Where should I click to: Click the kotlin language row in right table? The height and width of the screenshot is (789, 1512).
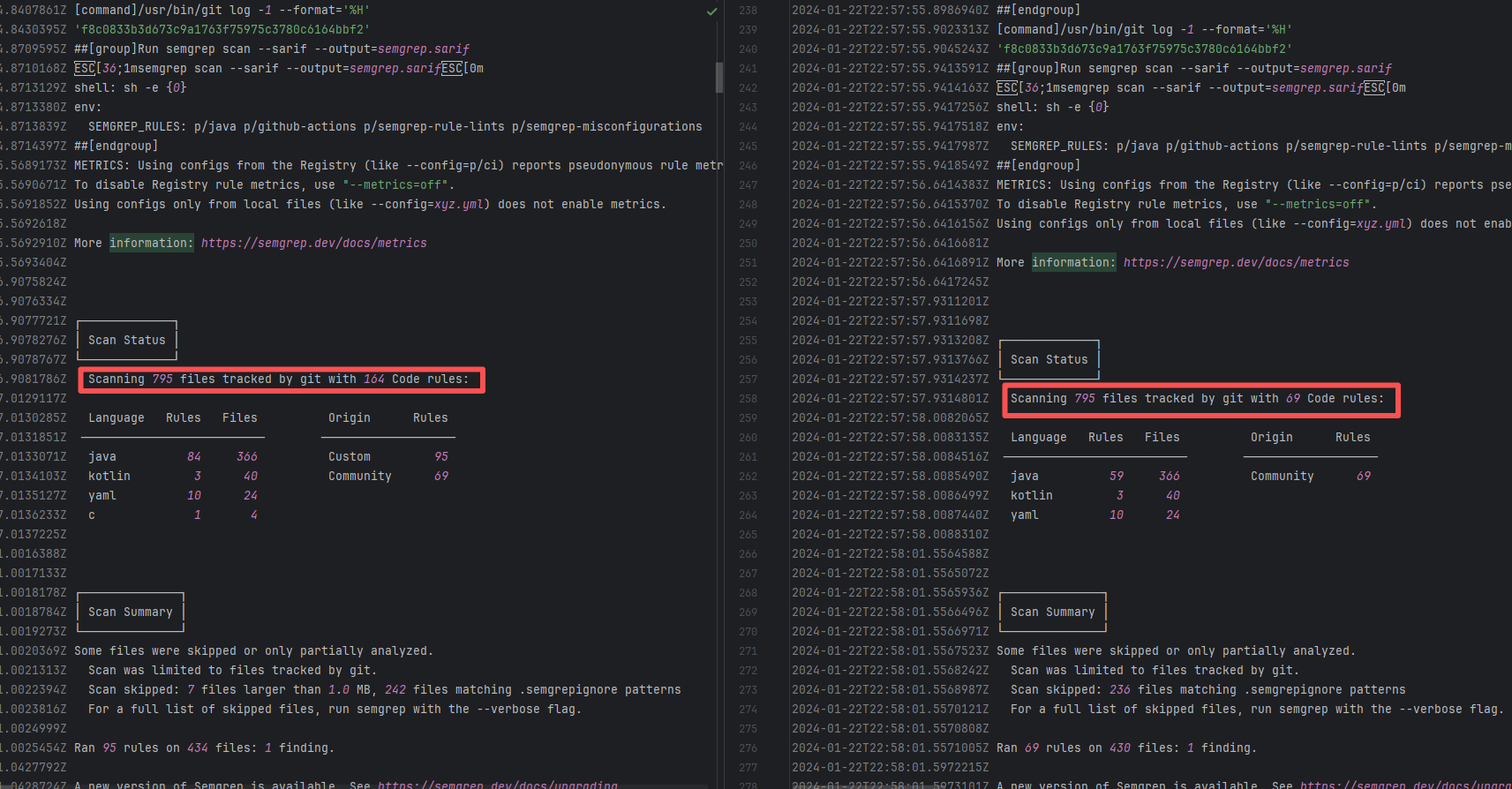1095,496
